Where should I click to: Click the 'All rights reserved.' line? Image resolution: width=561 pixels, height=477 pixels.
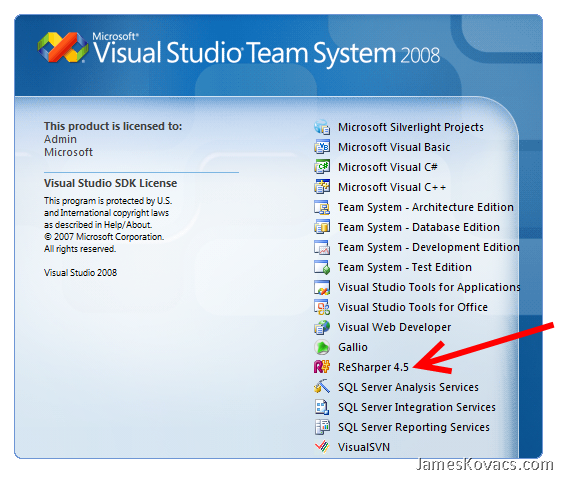(x=80, y=249)
